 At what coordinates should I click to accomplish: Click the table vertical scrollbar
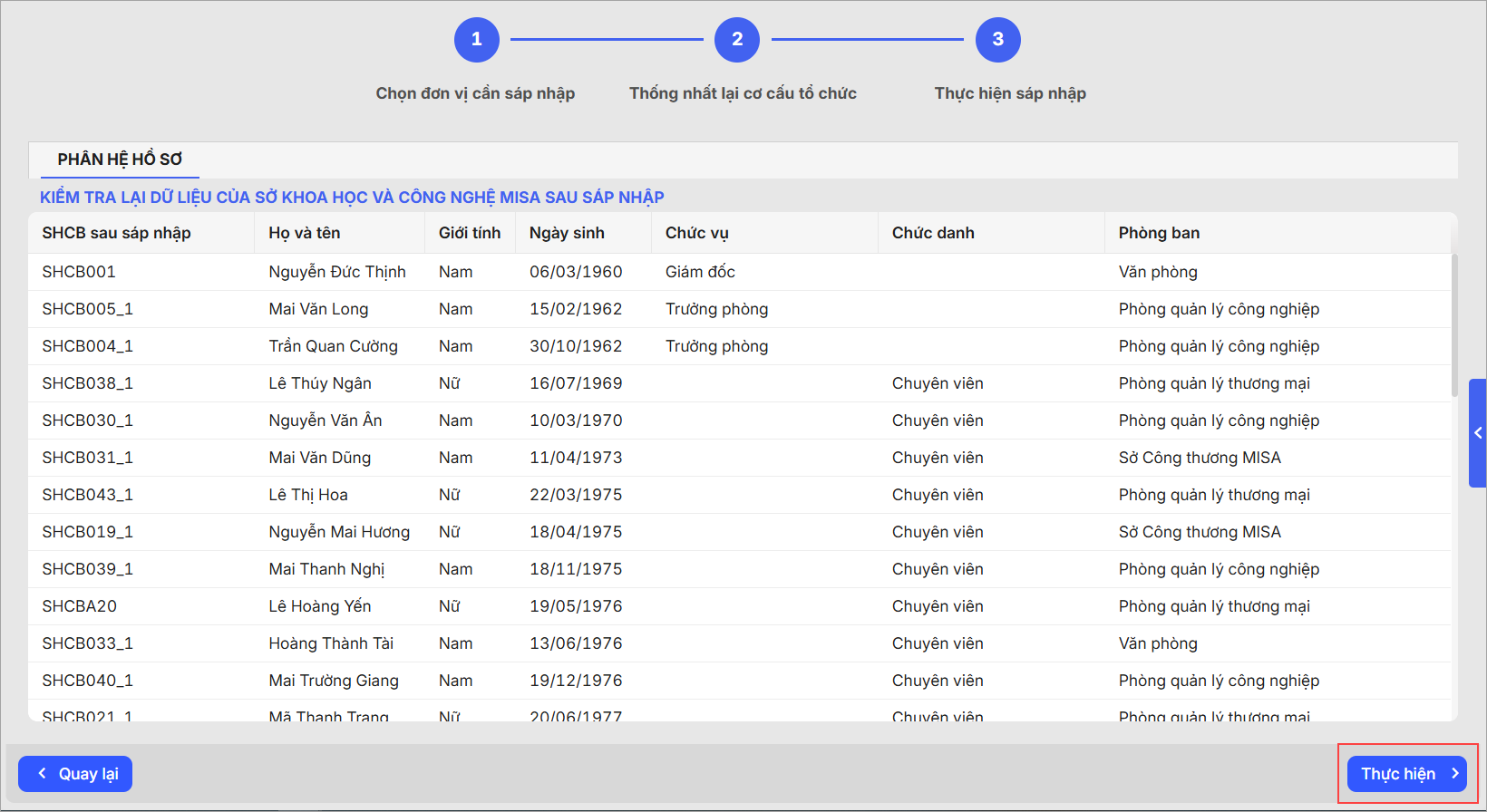(1454, 326)
